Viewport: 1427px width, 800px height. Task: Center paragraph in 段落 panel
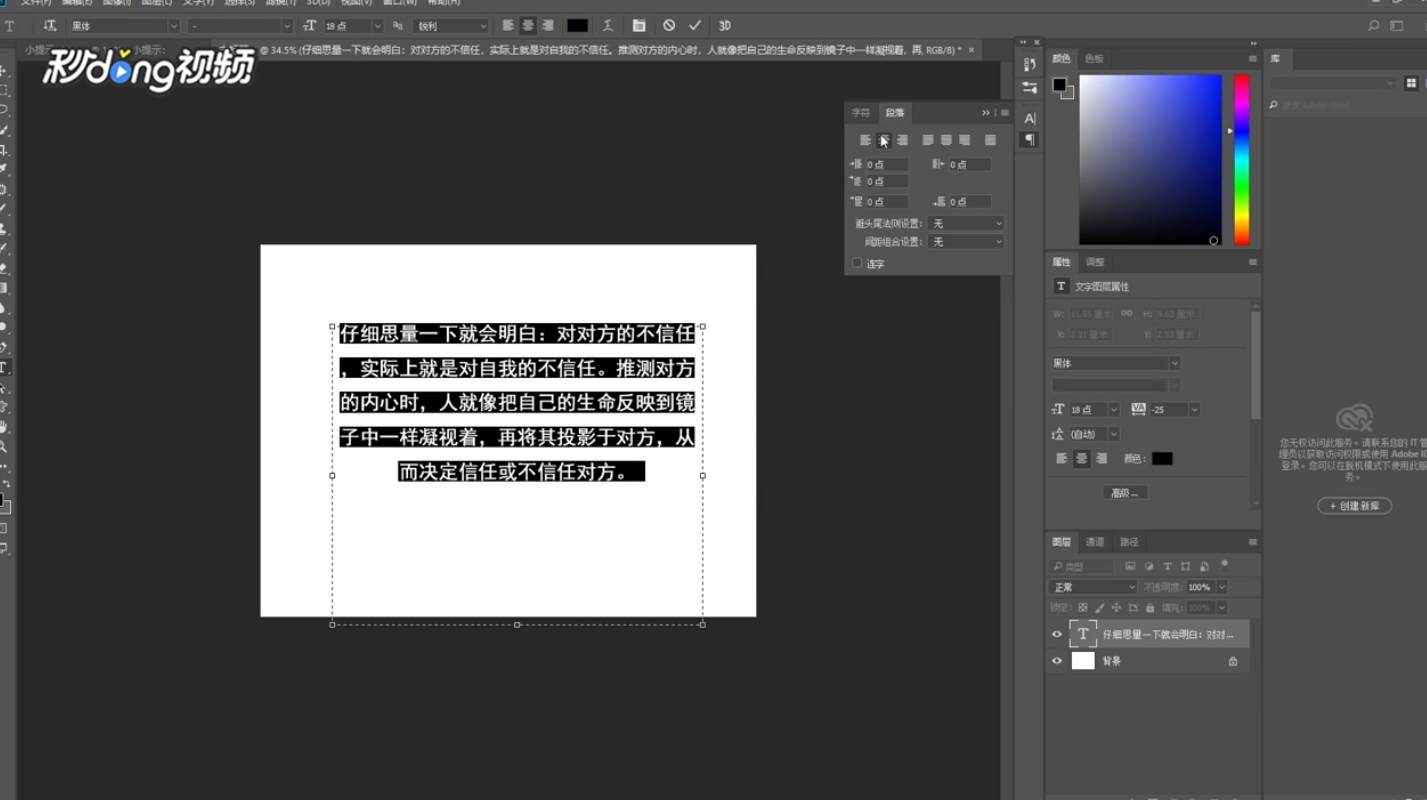(x=884, y=140)
